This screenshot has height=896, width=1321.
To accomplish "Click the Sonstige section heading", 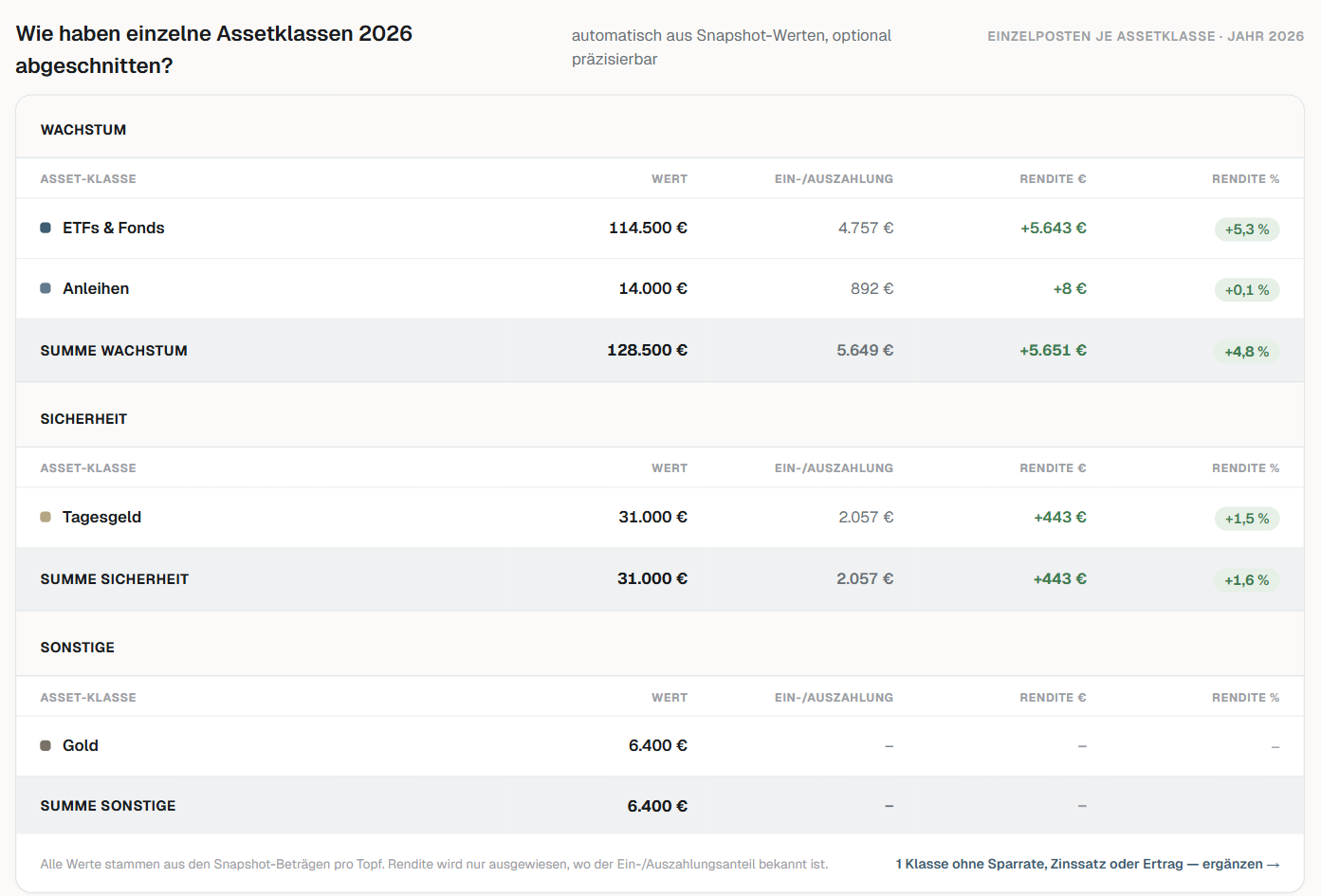I will (x=78, y=648).
